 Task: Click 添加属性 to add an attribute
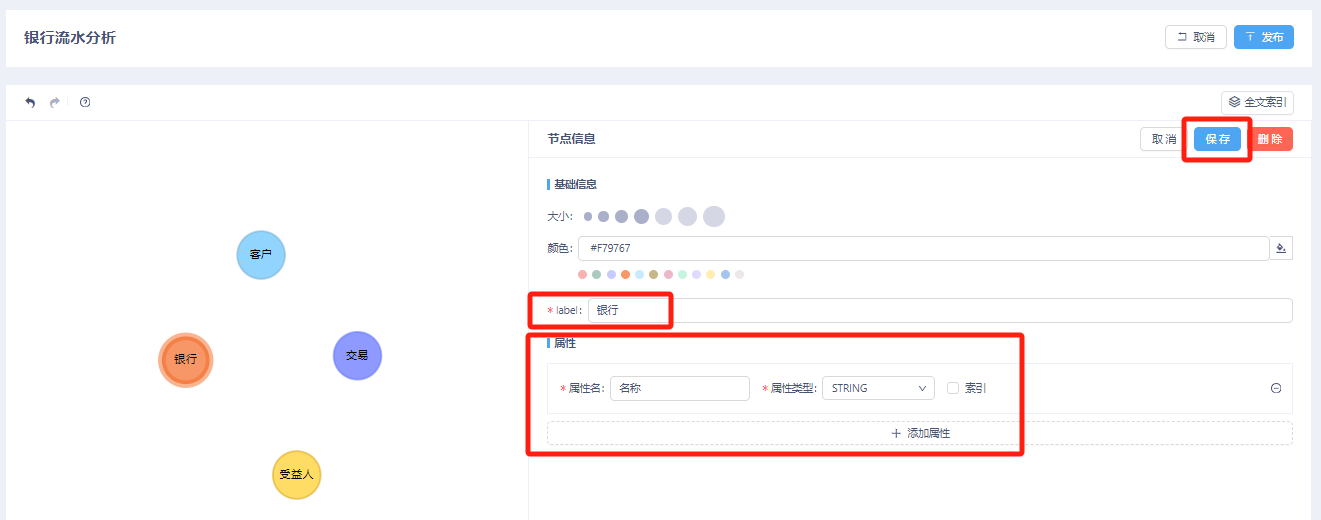coord(919,433)
